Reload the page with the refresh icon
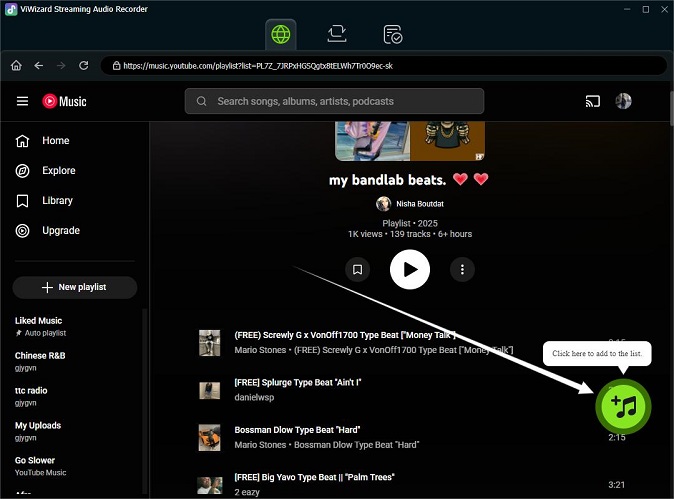The width and height of the screenshot is (674, 499). 84,65
